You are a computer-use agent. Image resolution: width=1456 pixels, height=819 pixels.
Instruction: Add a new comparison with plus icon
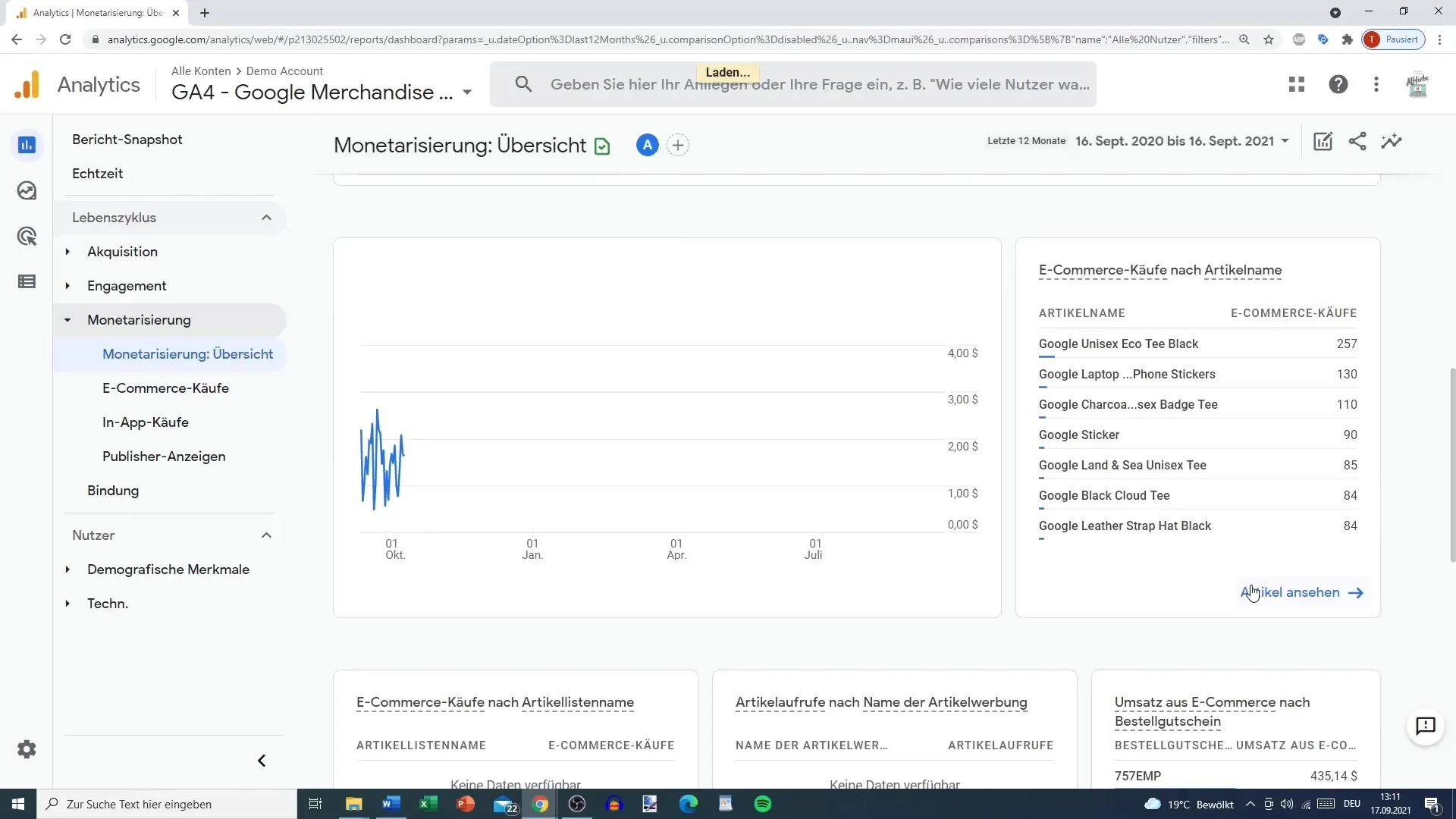click(x=678, y=145)
